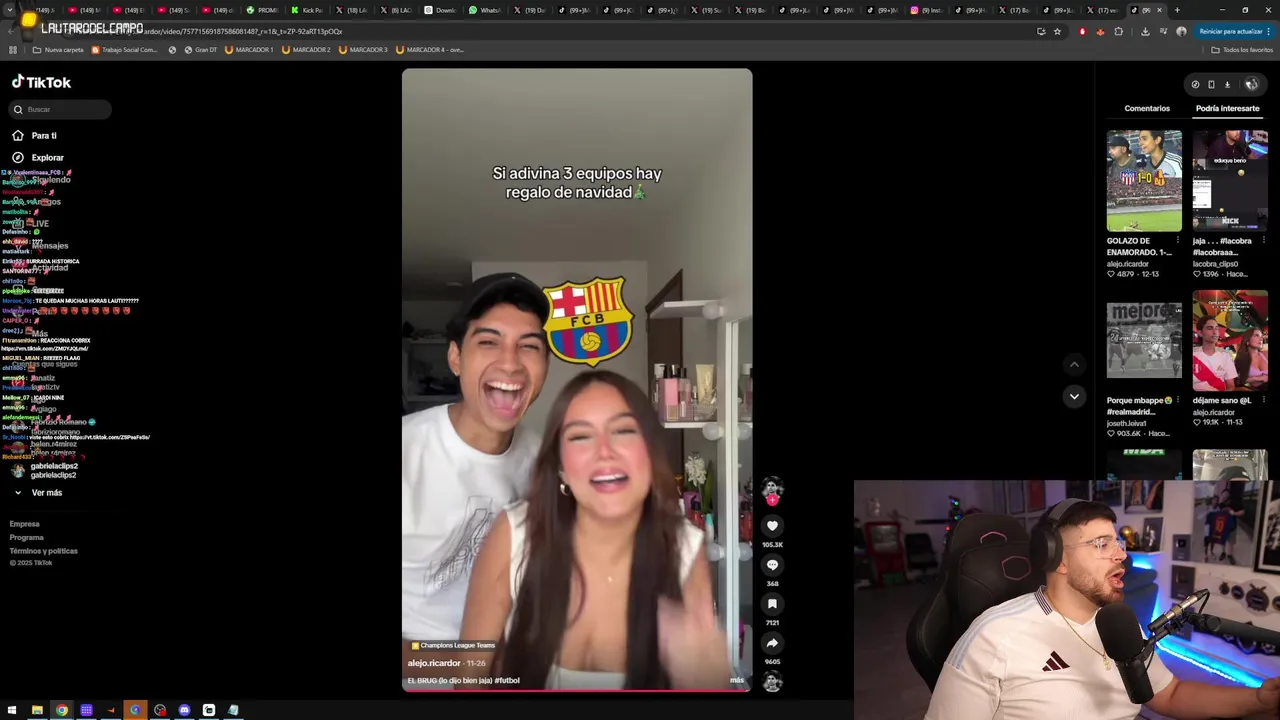1280x720 pixels.
Task: Open déjame sano video thumbnail
Action: tap(1230, 340)
